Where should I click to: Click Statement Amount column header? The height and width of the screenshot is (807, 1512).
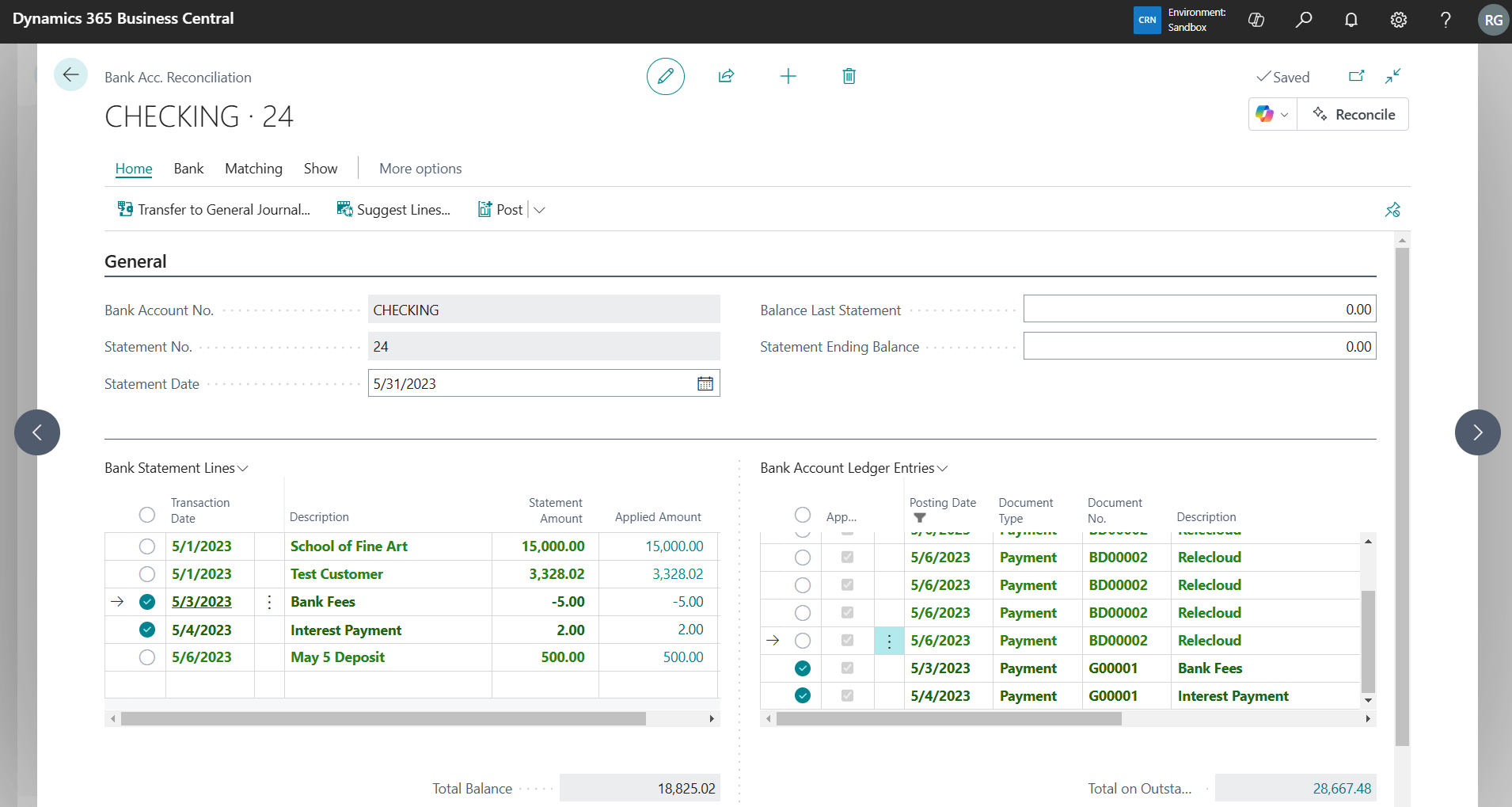click(556, 511)
